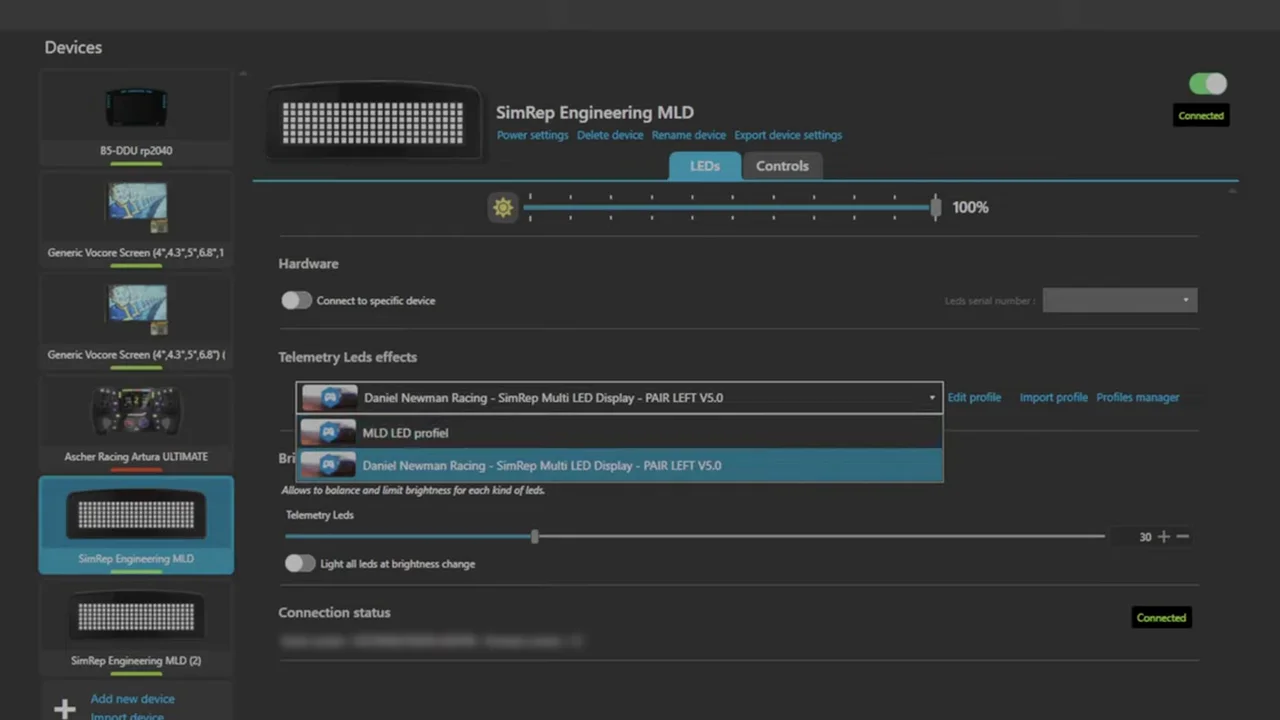Choose the MLD LED profiel option
The width and height of the screenshot is (1280, 720).
[620, 433]
